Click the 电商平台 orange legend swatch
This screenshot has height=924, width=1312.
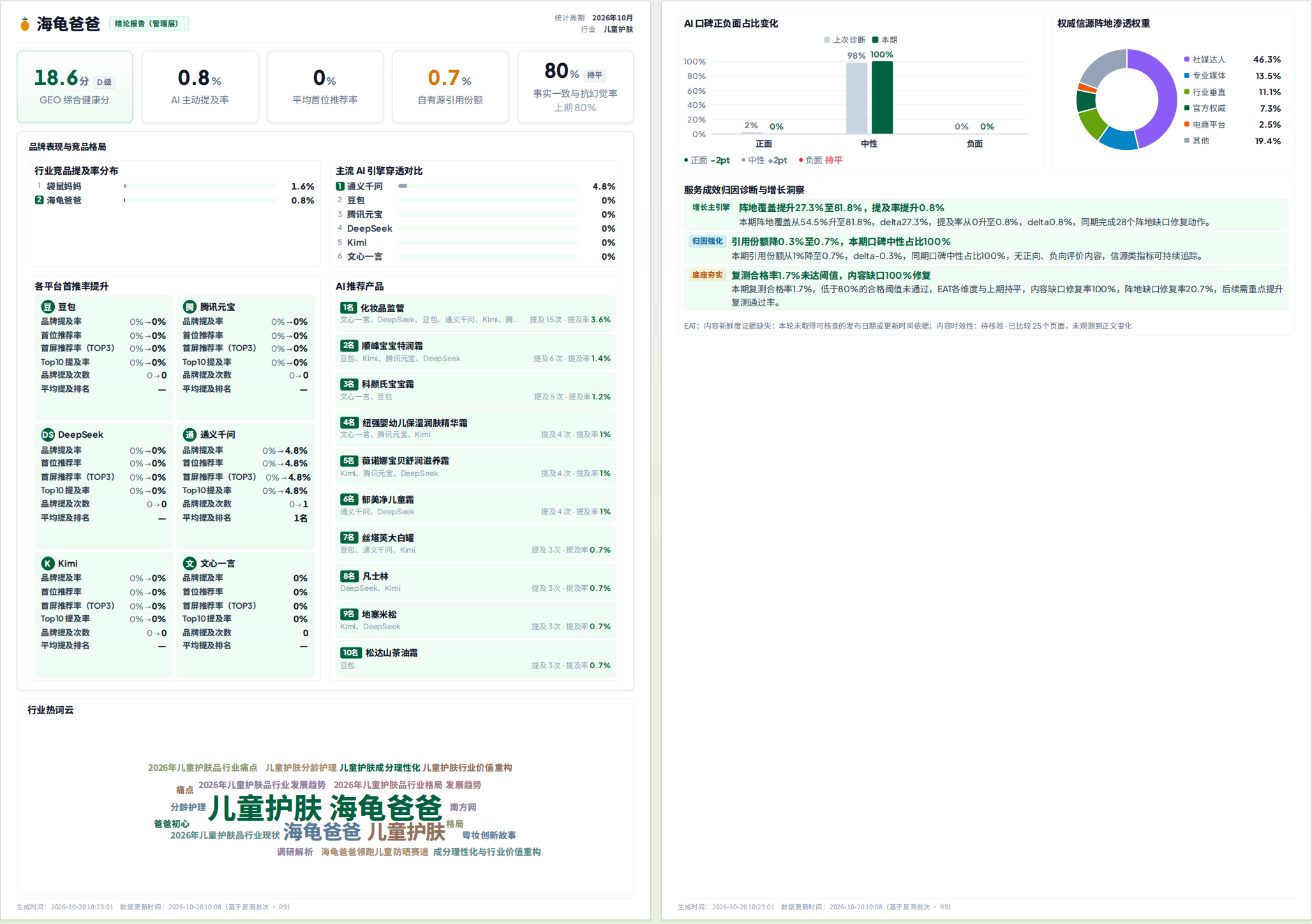coord(1187,124)
